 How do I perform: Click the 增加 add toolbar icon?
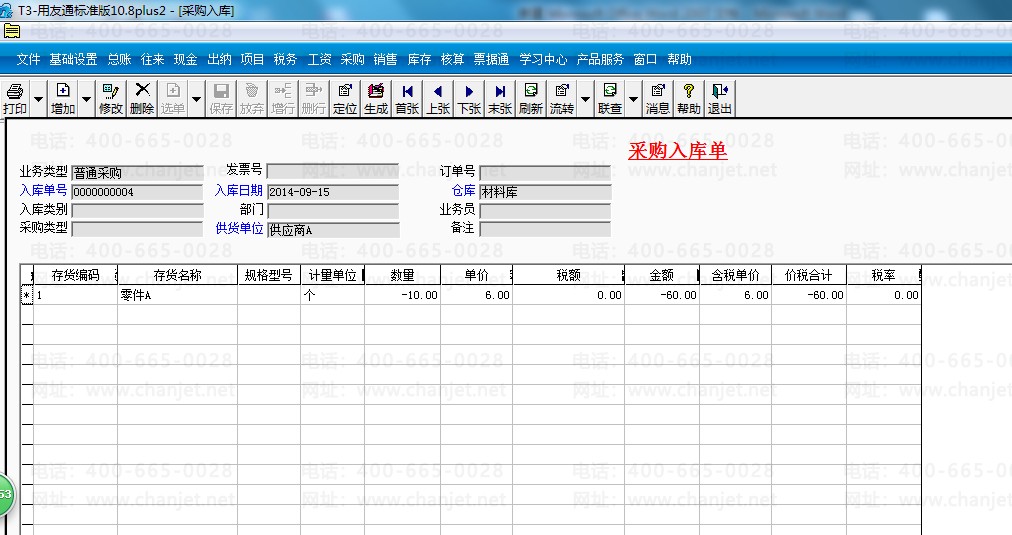pos(63,99)
